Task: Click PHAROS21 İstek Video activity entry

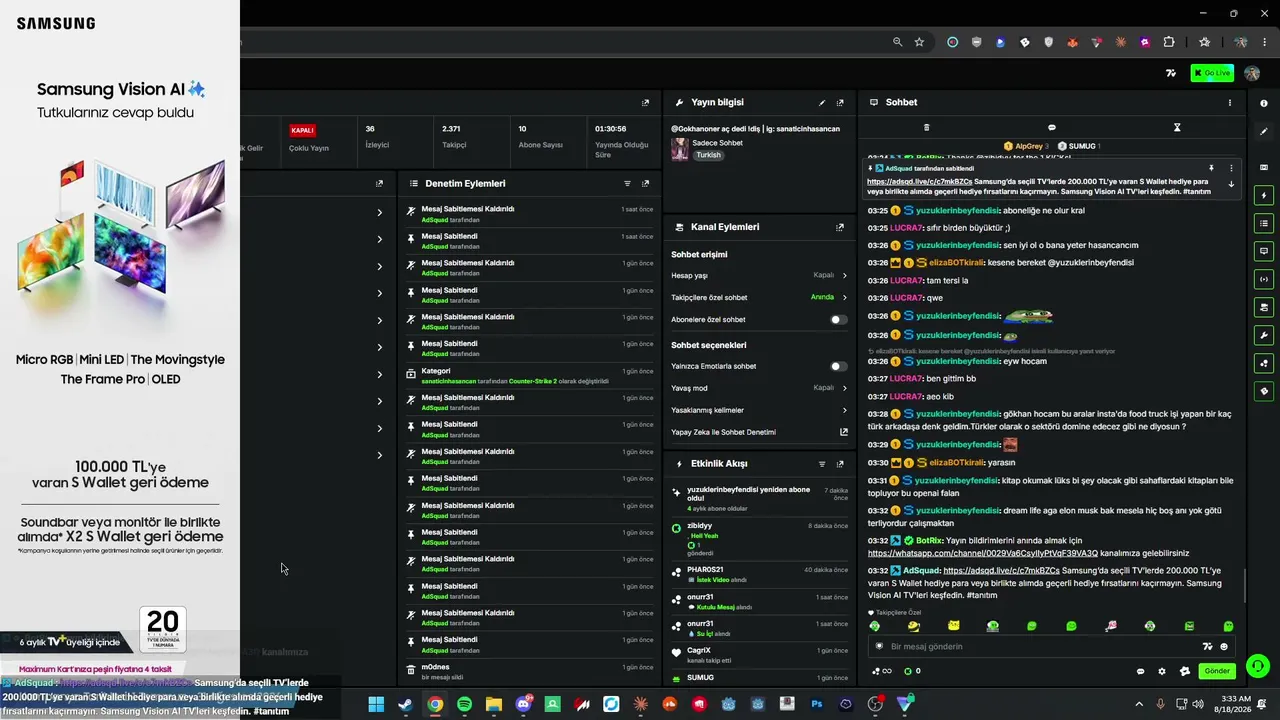Action: click(760, 574)
